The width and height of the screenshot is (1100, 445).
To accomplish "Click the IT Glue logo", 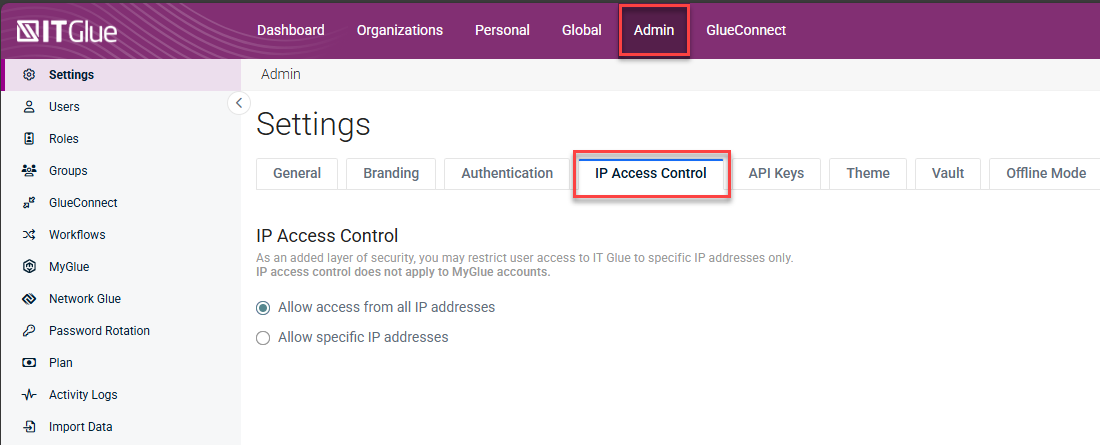I will (67, 31).
